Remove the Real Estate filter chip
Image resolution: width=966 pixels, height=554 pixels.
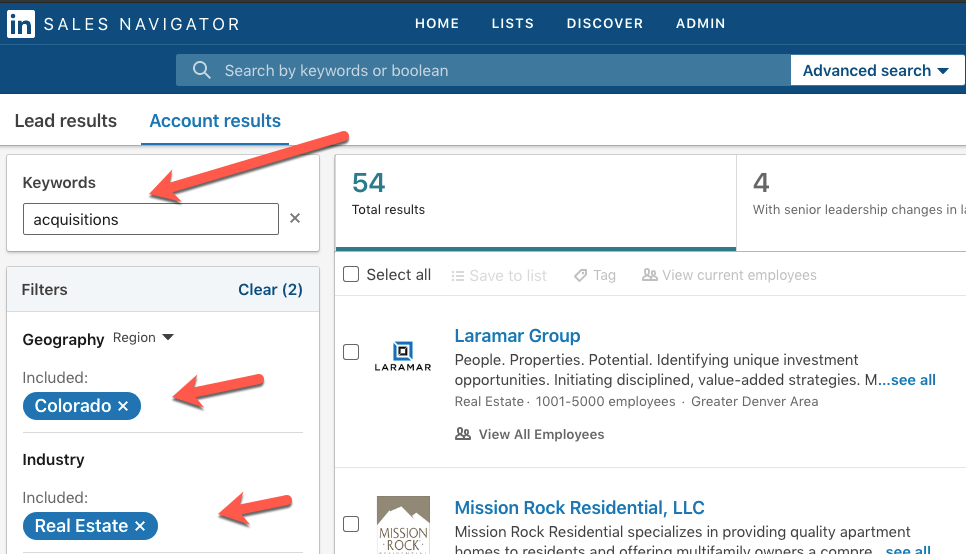pos(140,526)
